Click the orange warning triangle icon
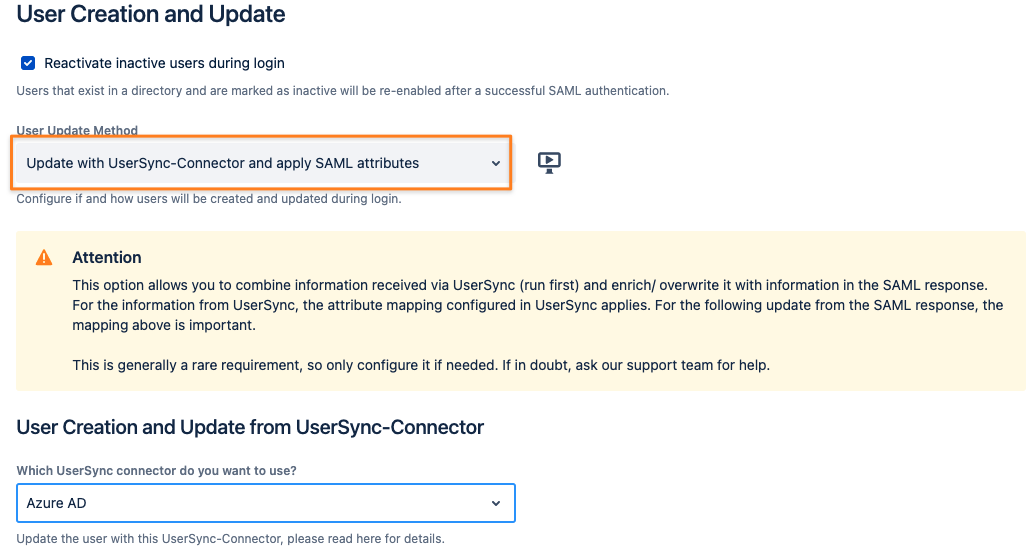The width and height of the screenshot is (1036, 553). tap(44, 258)
